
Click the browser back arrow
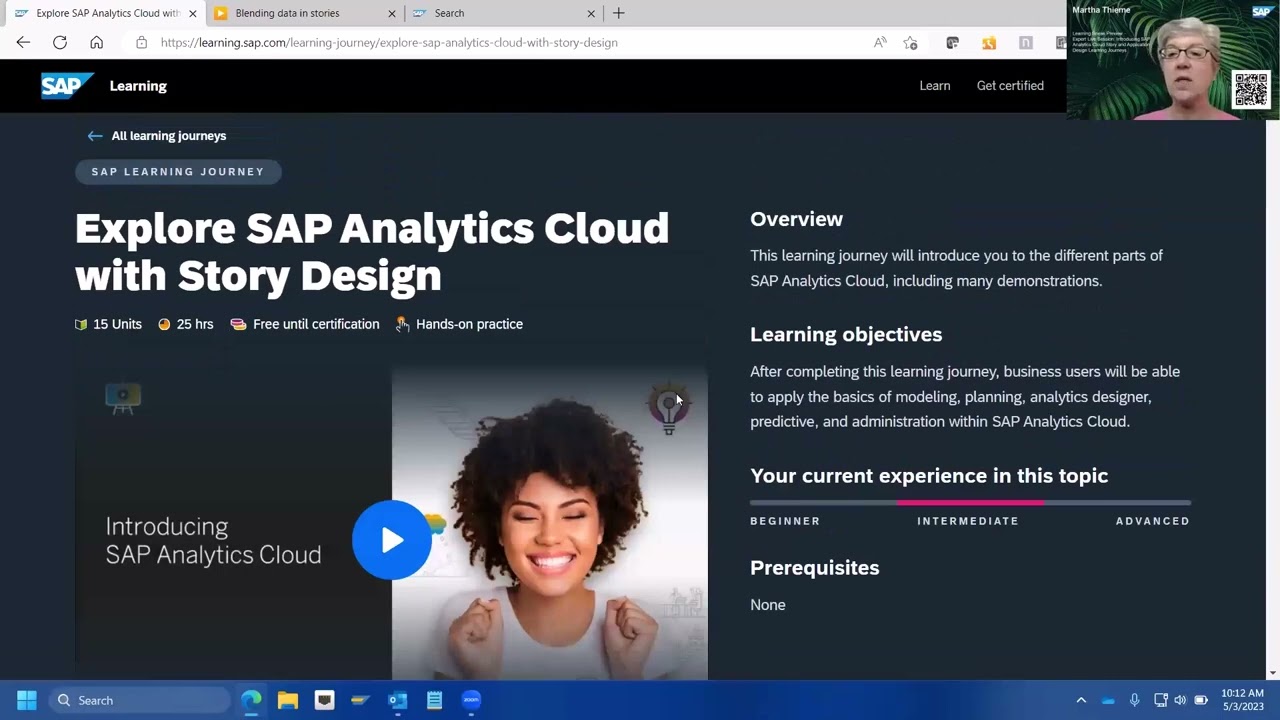tap(23, 42)
